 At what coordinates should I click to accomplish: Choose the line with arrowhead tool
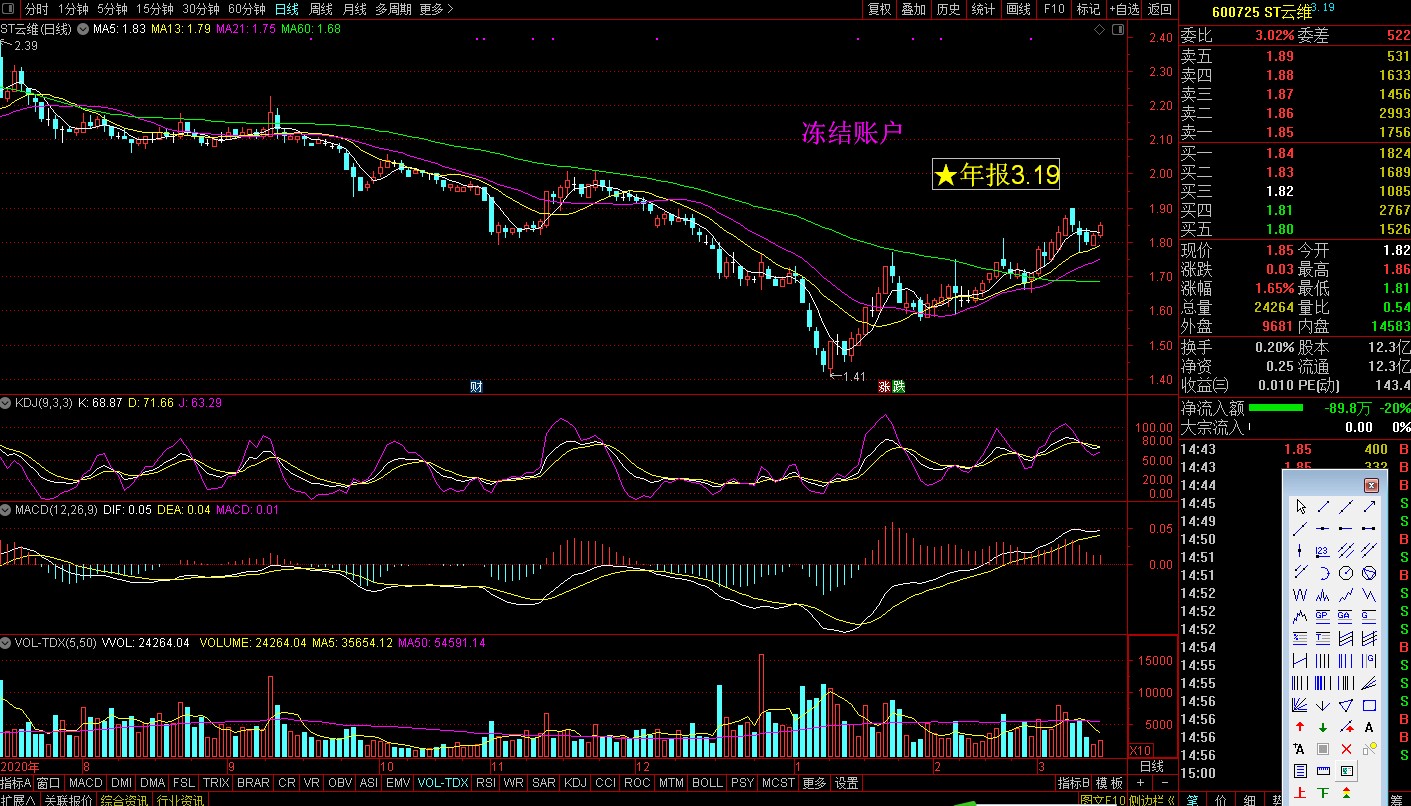click(x=1369, y=507)
